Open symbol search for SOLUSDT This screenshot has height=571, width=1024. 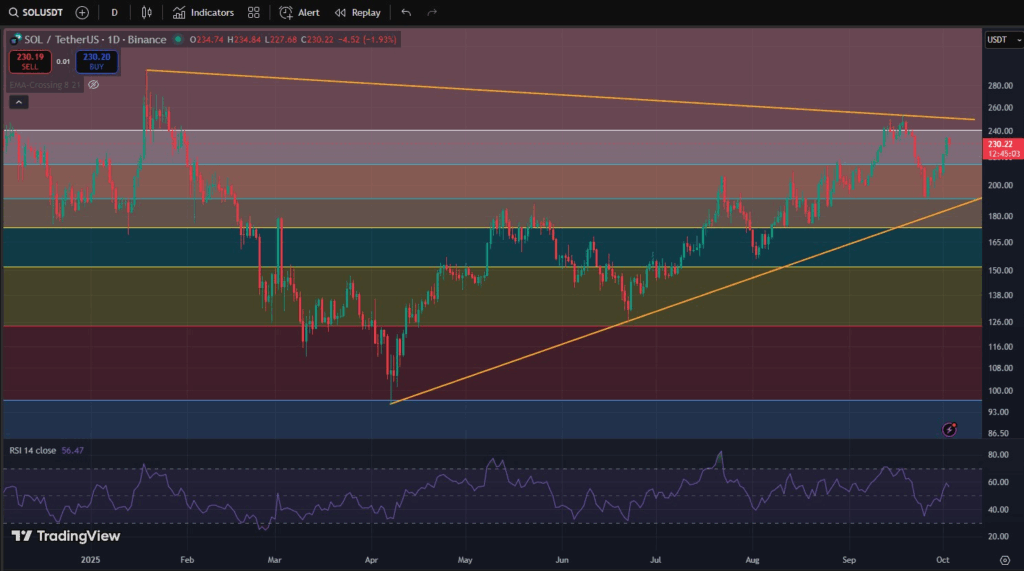pyautogui.click(x=39, y=13)
